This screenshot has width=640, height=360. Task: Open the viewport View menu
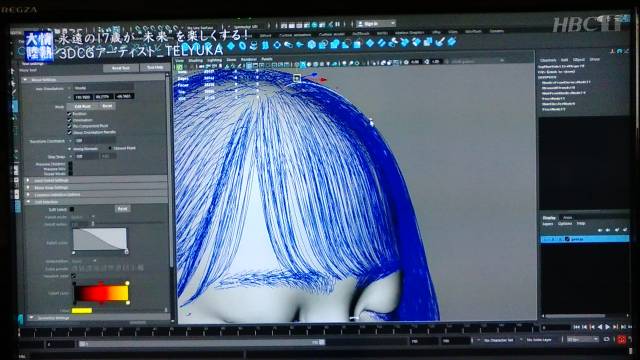pyautogui.click(x=180, y=60)
